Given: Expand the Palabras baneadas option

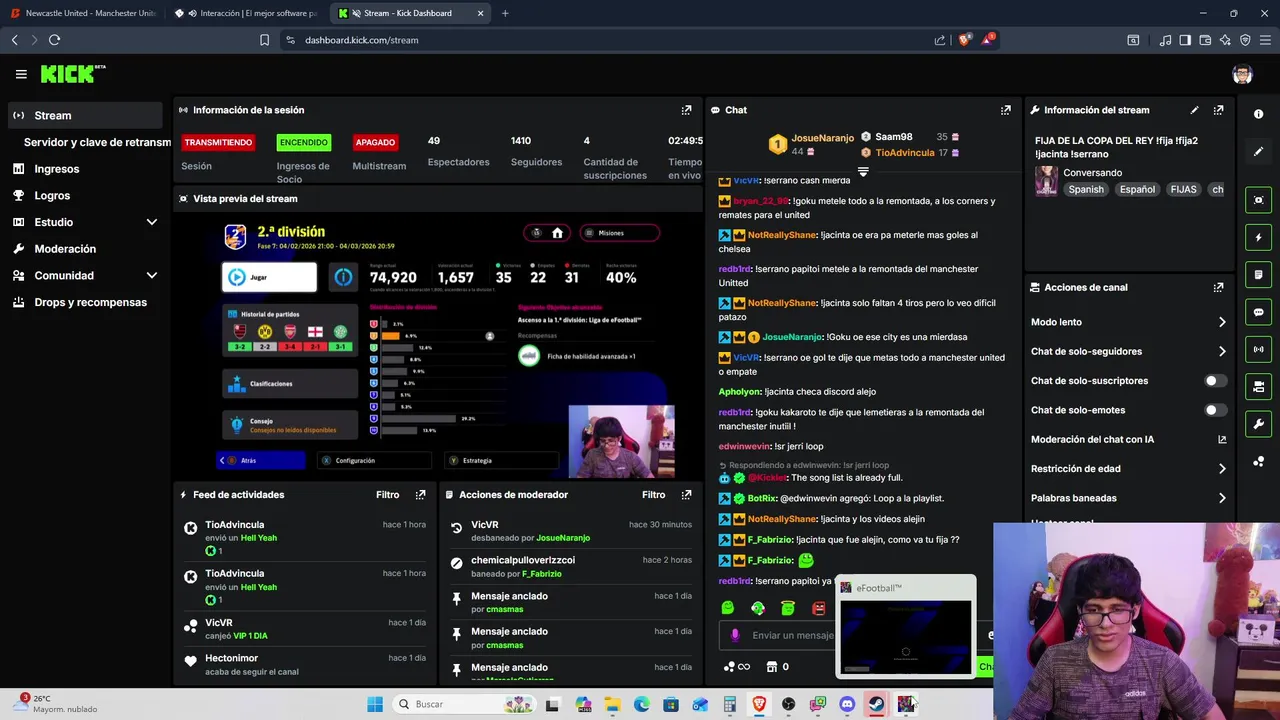Looking at the screenshot, I should [x=1222, y=498].
